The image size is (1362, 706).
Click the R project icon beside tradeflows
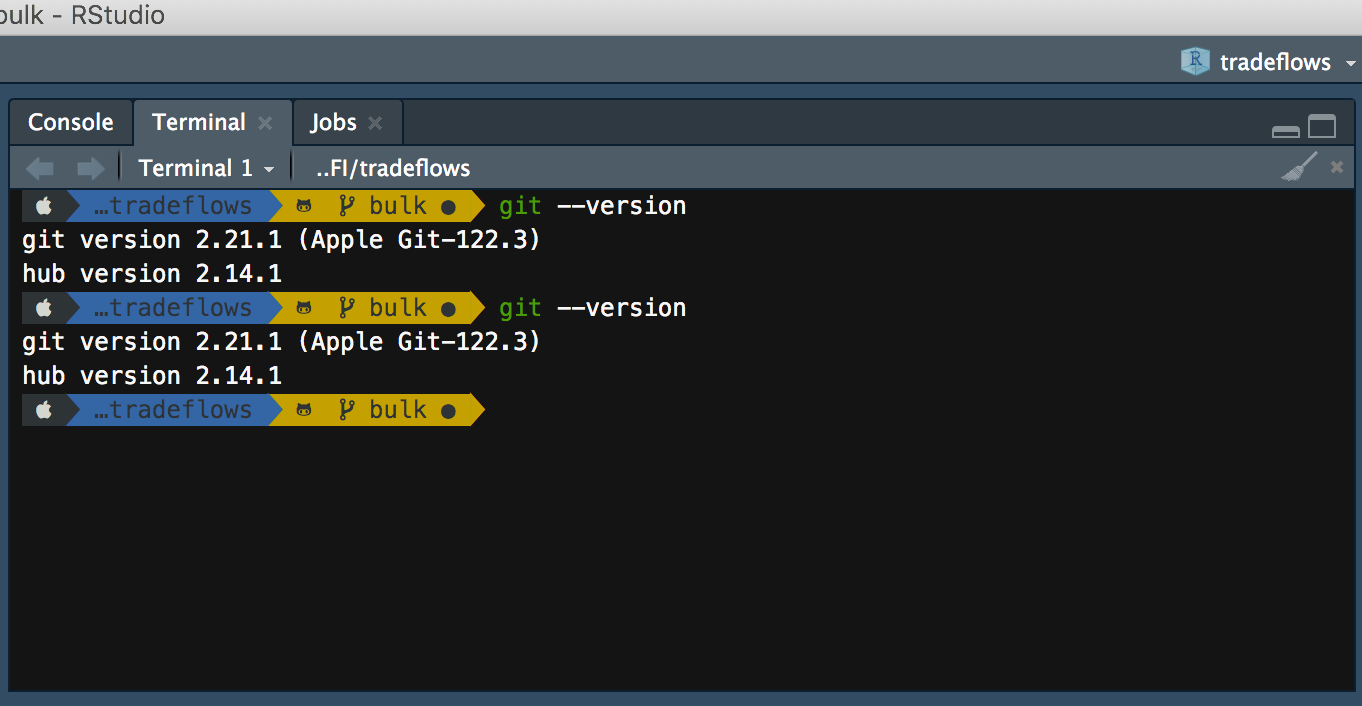tap(1194, 61)
